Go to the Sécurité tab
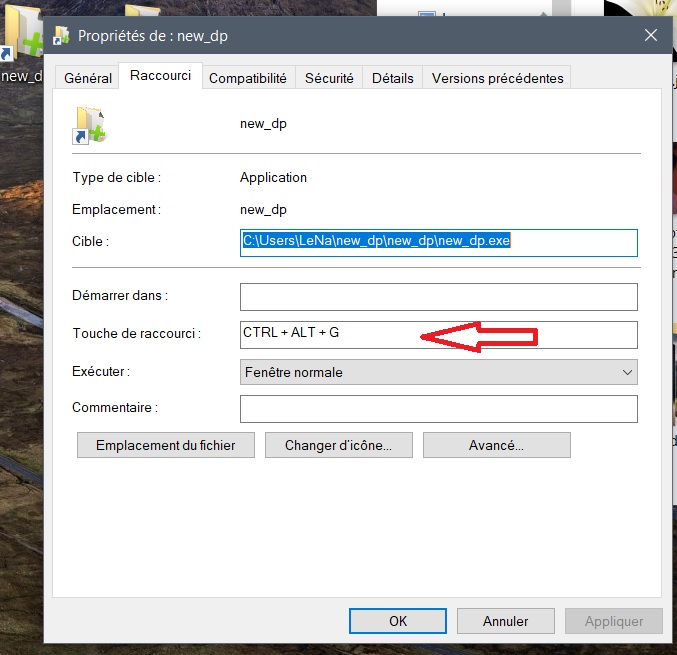This screenshot has width=677, height=655. [x=329, y=78]
